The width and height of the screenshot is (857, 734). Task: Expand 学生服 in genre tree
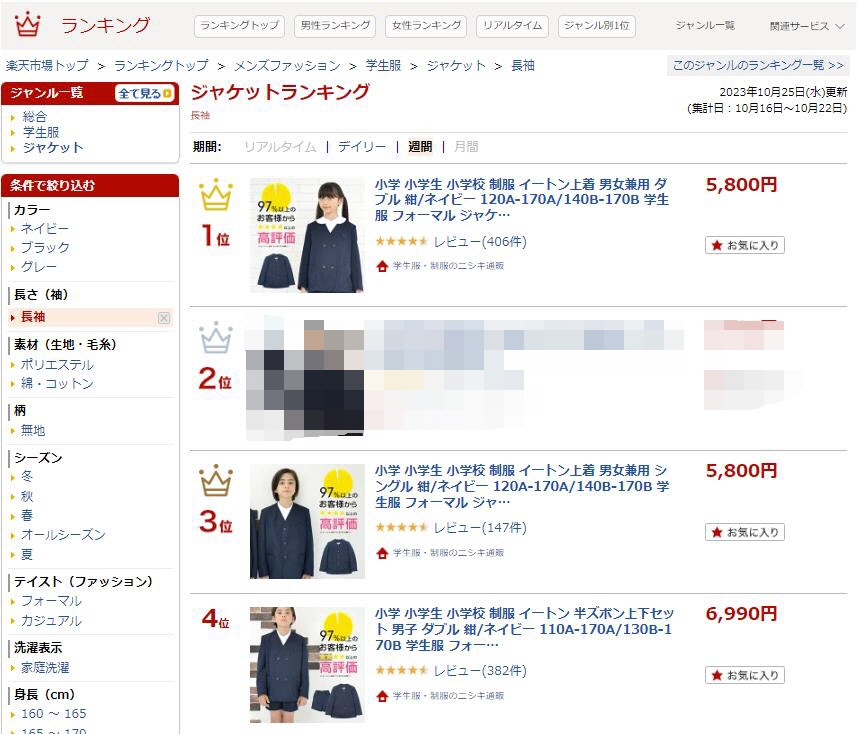click(40, 132)
